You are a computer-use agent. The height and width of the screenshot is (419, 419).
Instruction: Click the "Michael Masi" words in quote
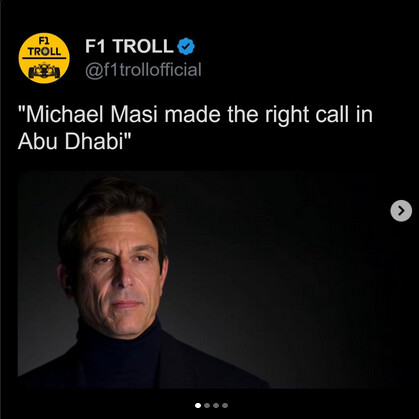point(88,114)
